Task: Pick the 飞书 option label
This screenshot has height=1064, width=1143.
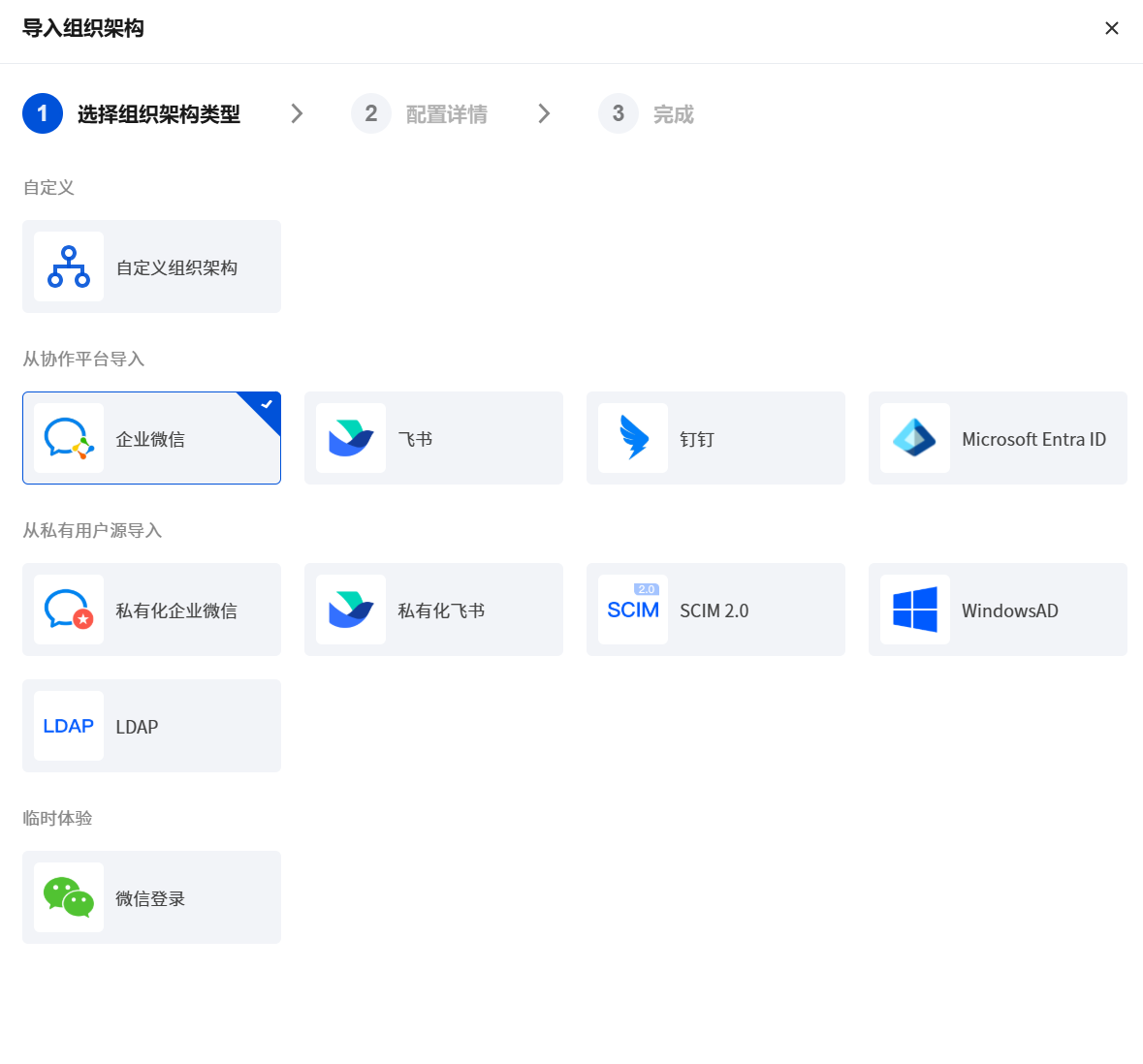Action: [416, 439]
